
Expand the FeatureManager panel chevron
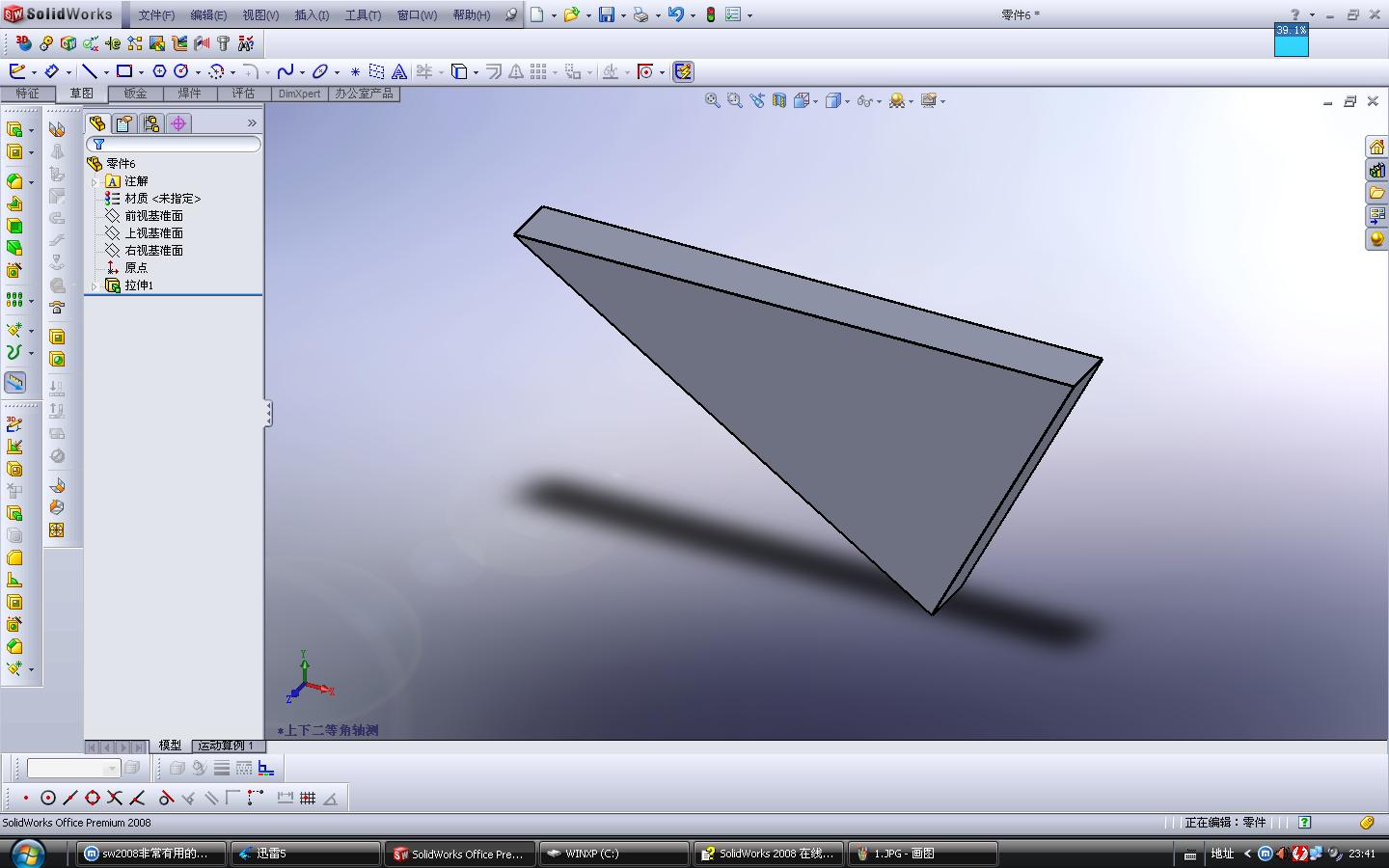pos(252,123)
